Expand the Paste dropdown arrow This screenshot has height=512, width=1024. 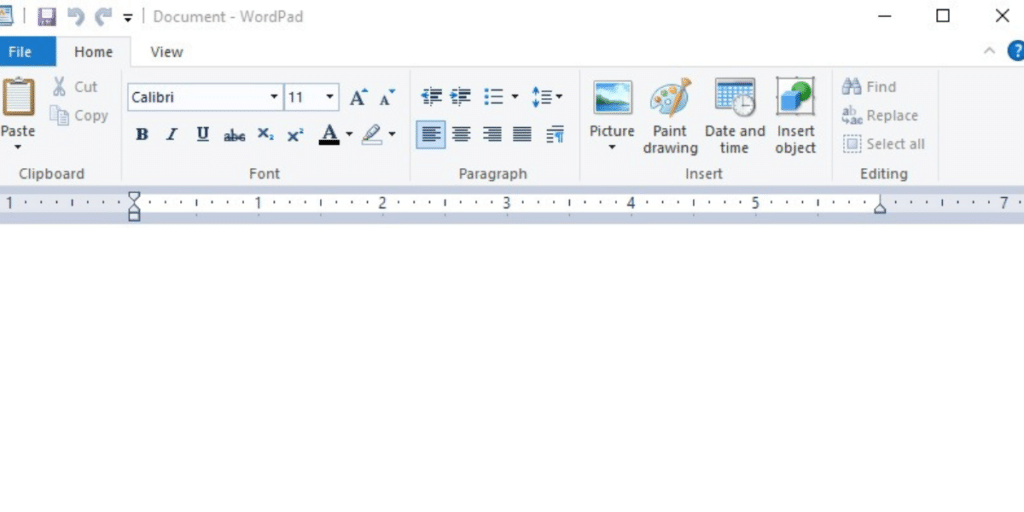tap(18, 147)
